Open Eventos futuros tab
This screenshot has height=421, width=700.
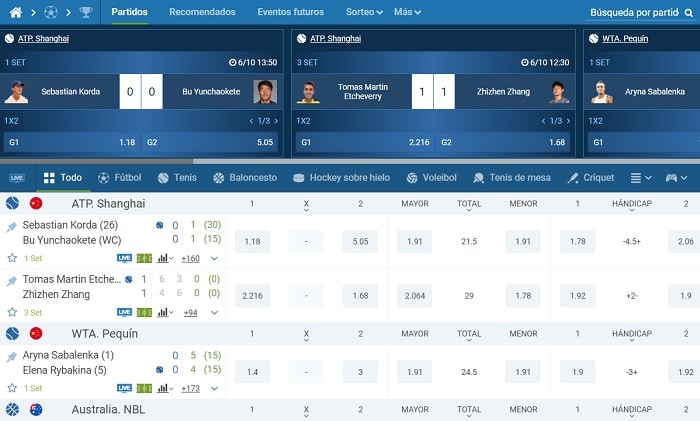coord(291,12)
